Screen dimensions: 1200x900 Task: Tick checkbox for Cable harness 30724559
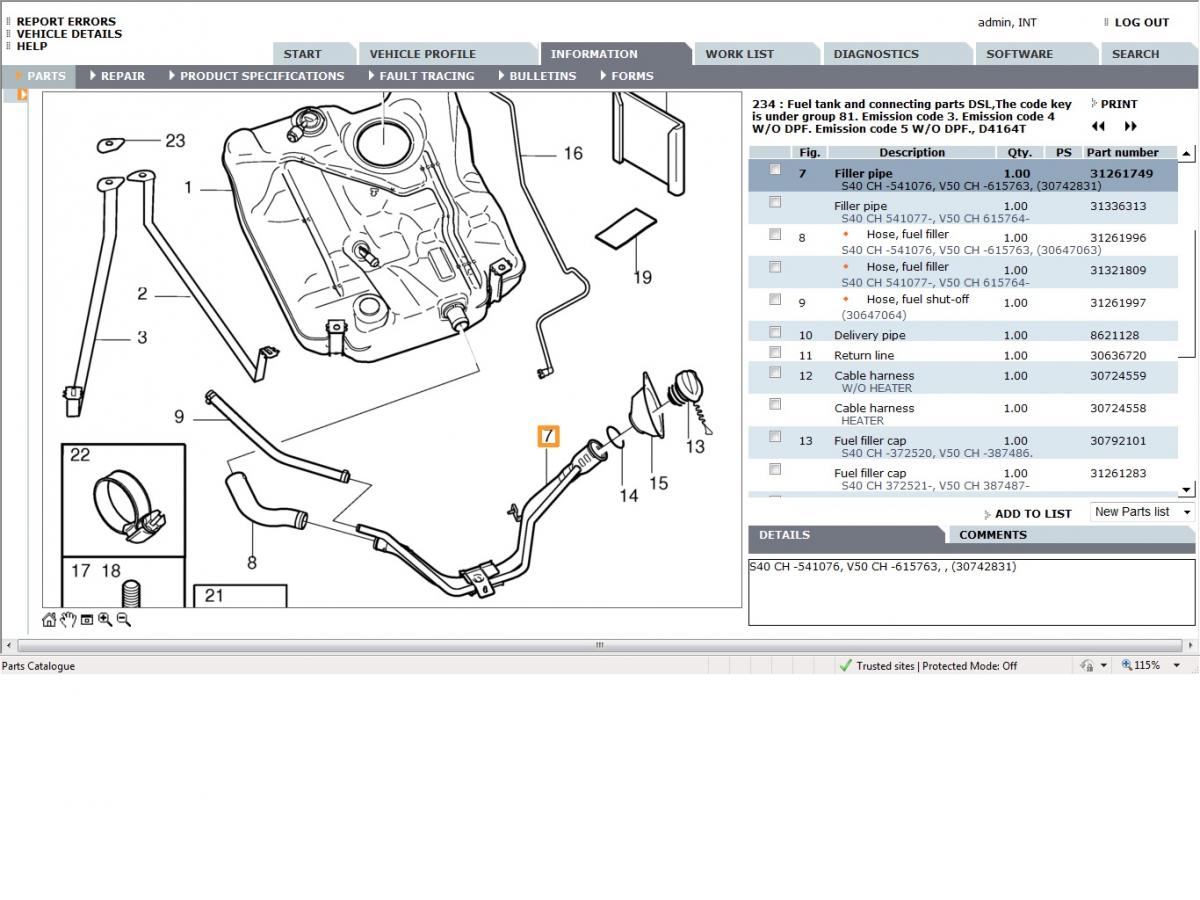point(775,372)
